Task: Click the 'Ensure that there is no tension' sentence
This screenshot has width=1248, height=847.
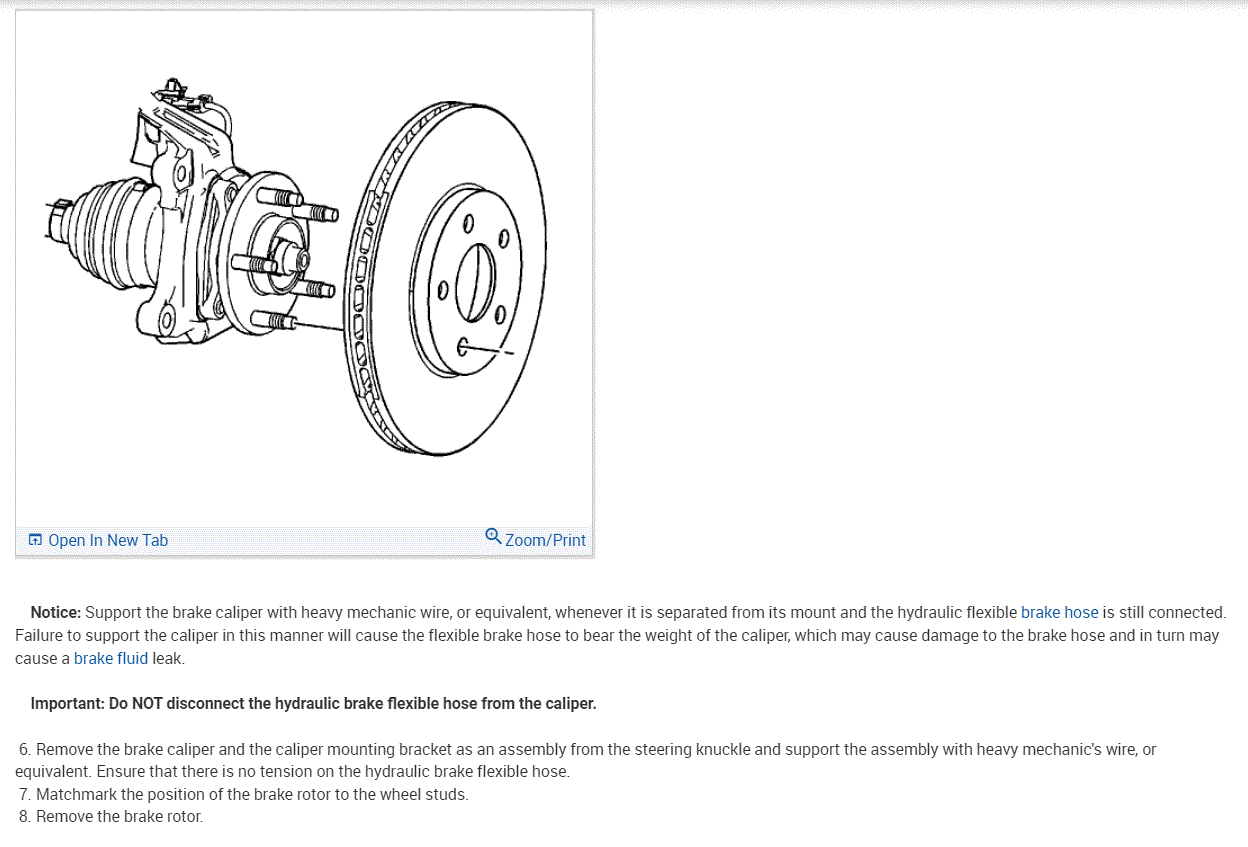Action: (334, 771)
